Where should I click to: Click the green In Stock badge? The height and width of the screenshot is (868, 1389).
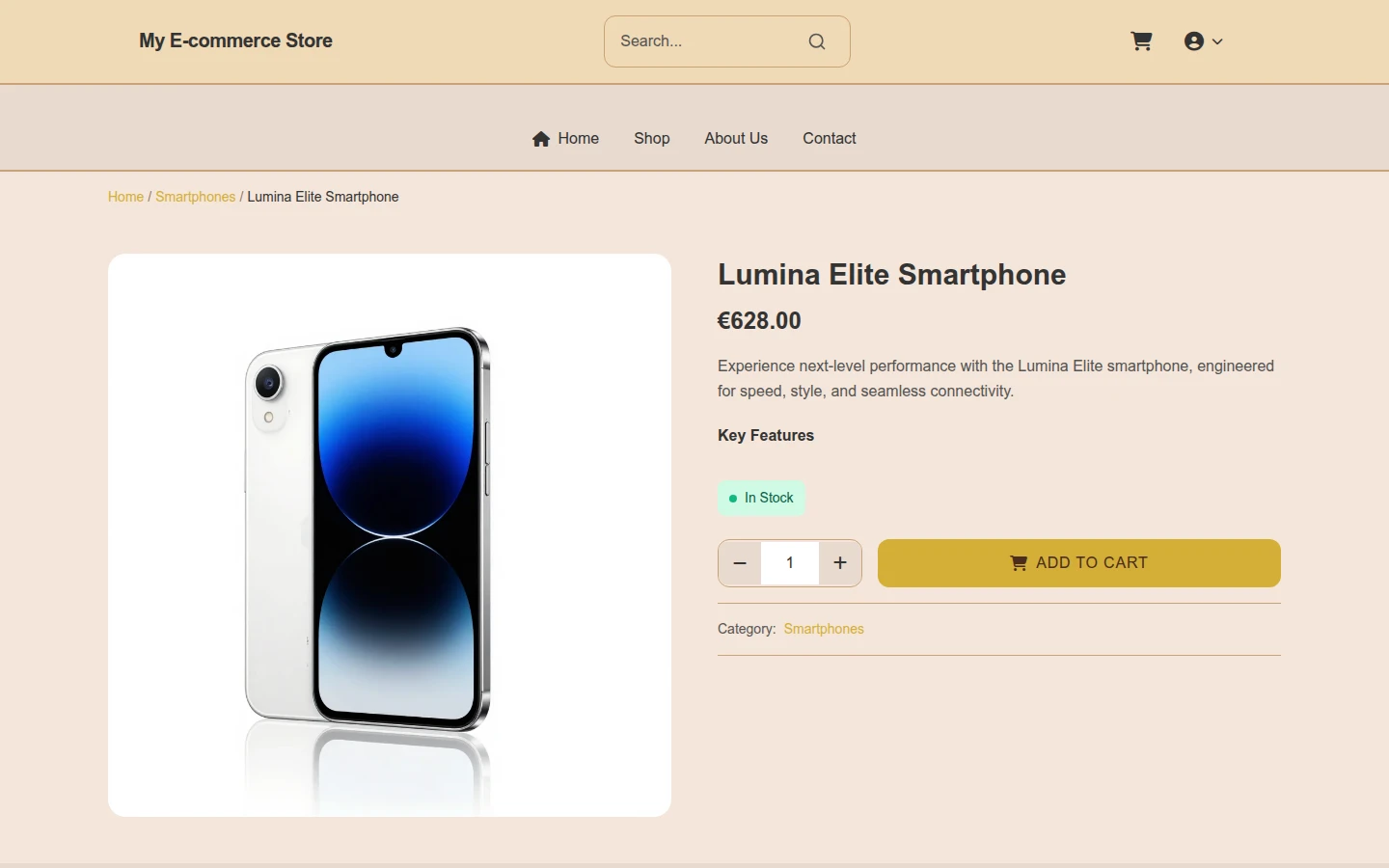point(761,498)
